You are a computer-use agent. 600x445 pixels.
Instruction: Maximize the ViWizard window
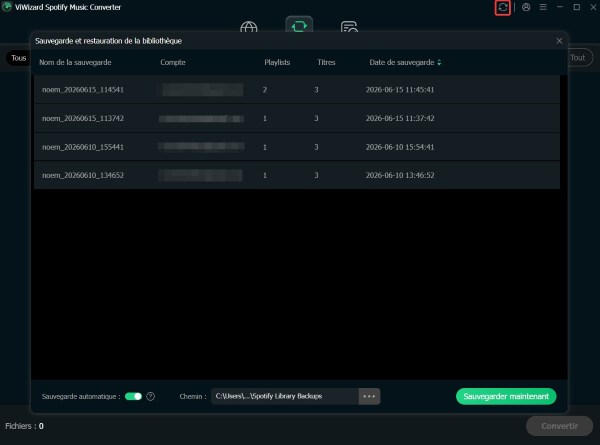pos(577,7)
